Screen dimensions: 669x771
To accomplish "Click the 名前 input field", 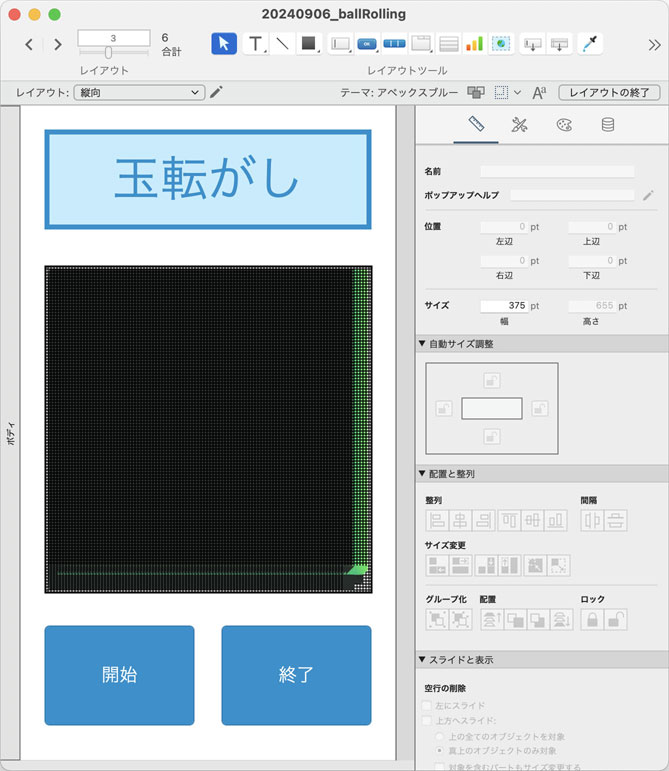I will click(557, 171).
